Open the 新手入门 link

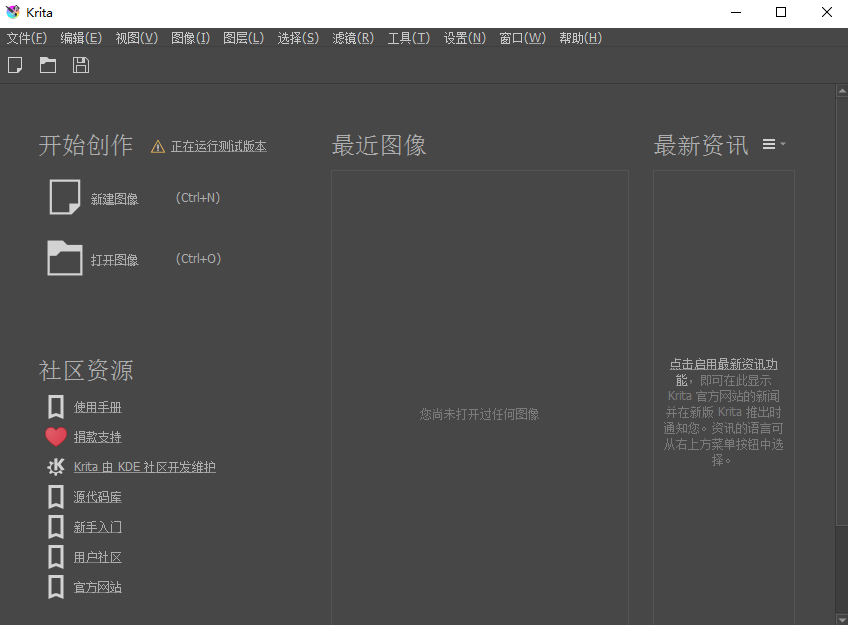click(x=97, y=527)
